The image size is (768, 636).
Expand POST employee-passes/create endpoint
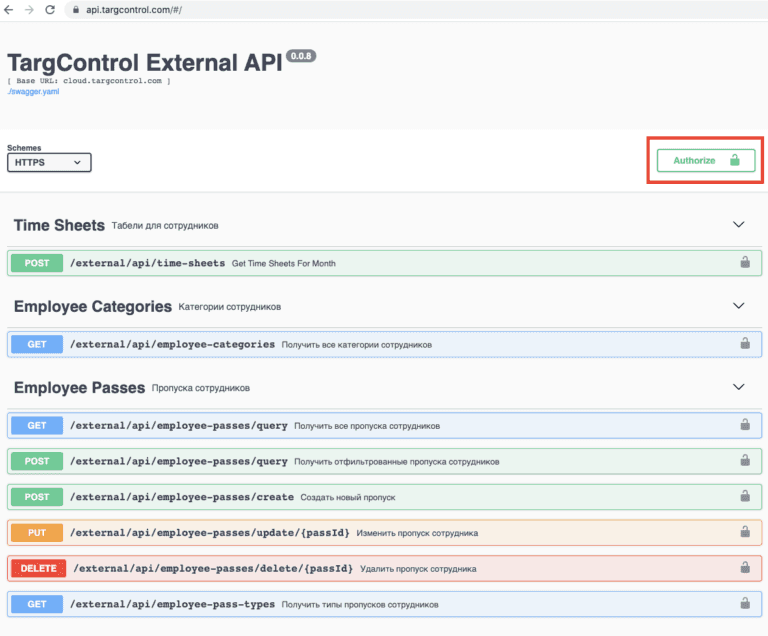(384, 497)
